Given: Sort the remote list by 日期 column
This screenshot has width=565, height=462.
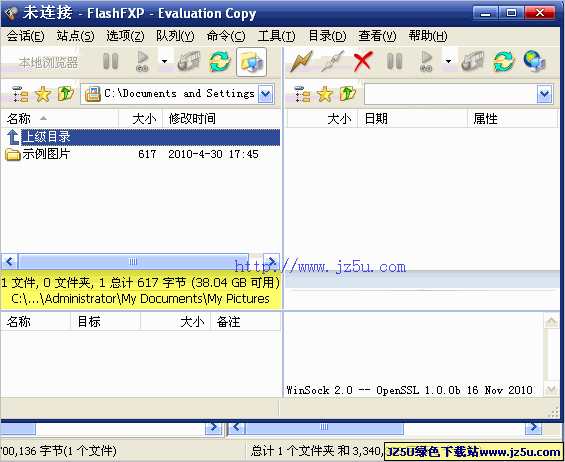Looking at the screenshot, I should 413,119.
